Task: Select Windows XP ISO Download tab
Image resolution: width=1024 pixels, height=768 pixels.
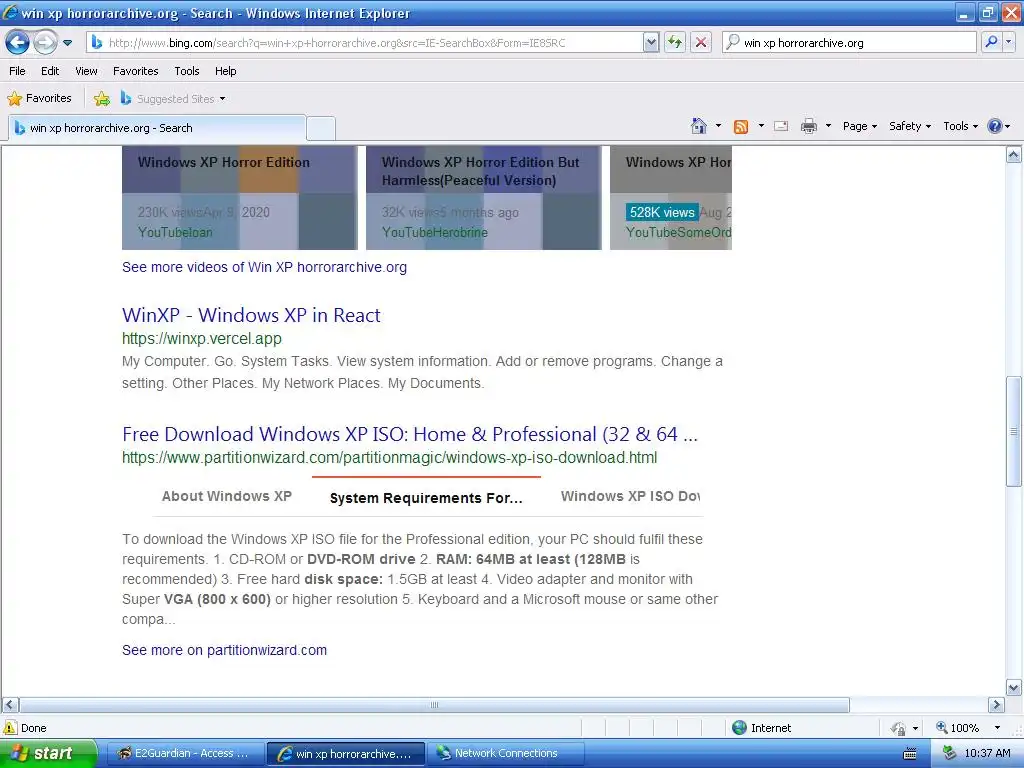Action: [x=630, y=496]
